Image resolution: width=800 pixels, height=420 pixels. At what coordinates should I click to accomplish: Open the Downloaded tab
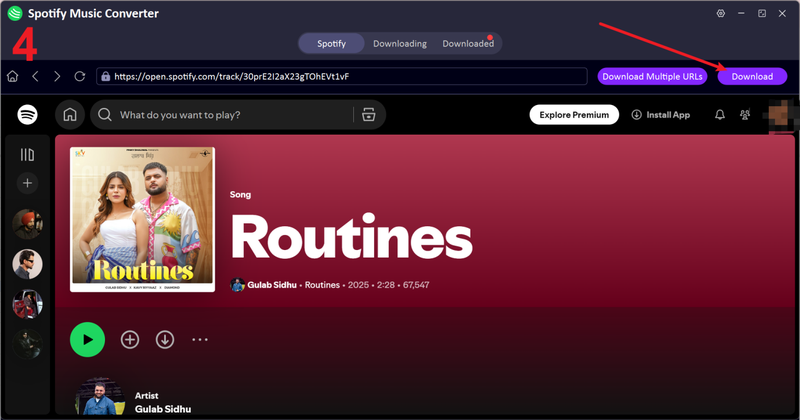[468, 44]
